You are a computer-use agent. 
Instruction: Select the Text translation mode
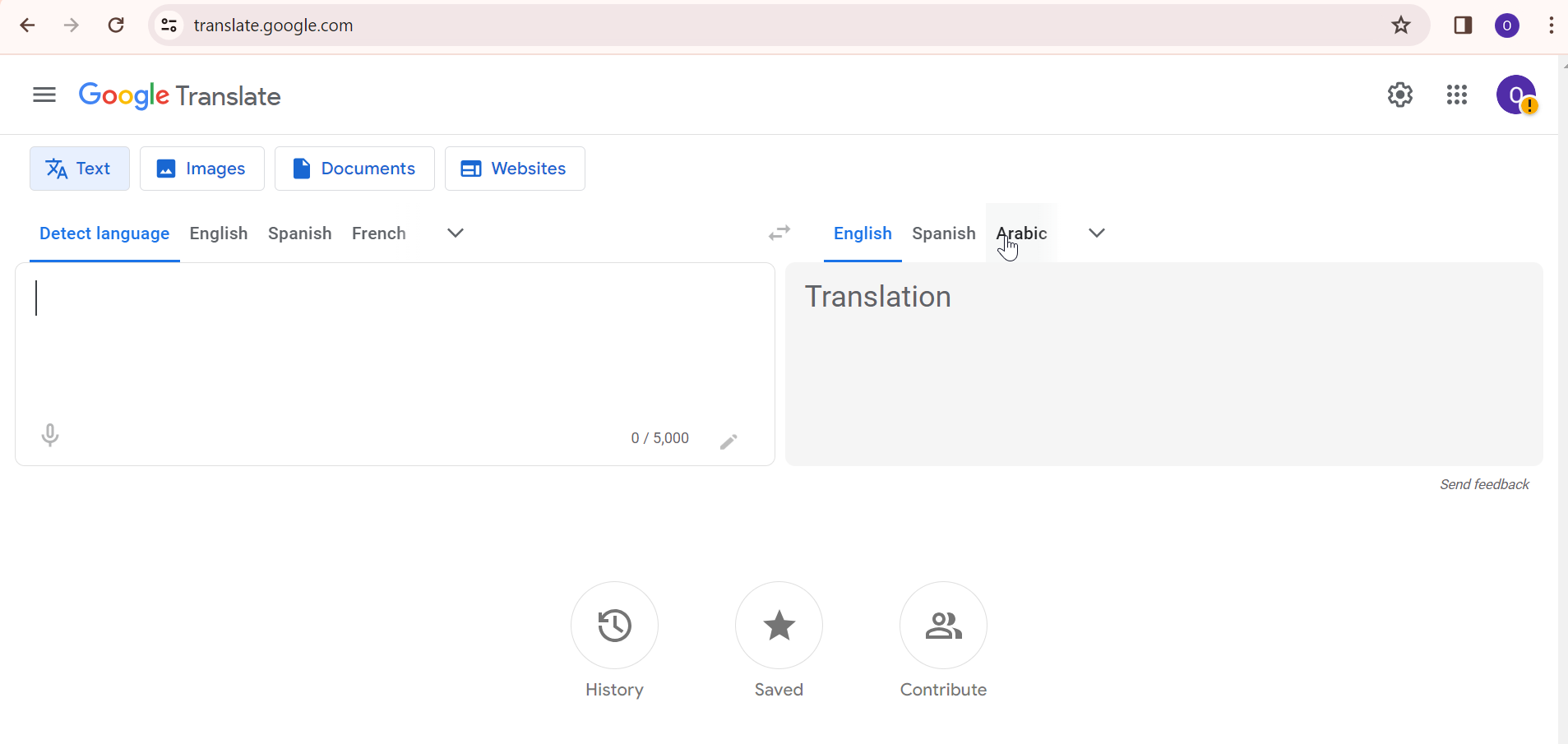pyautogui.click(x=80, y=169)
